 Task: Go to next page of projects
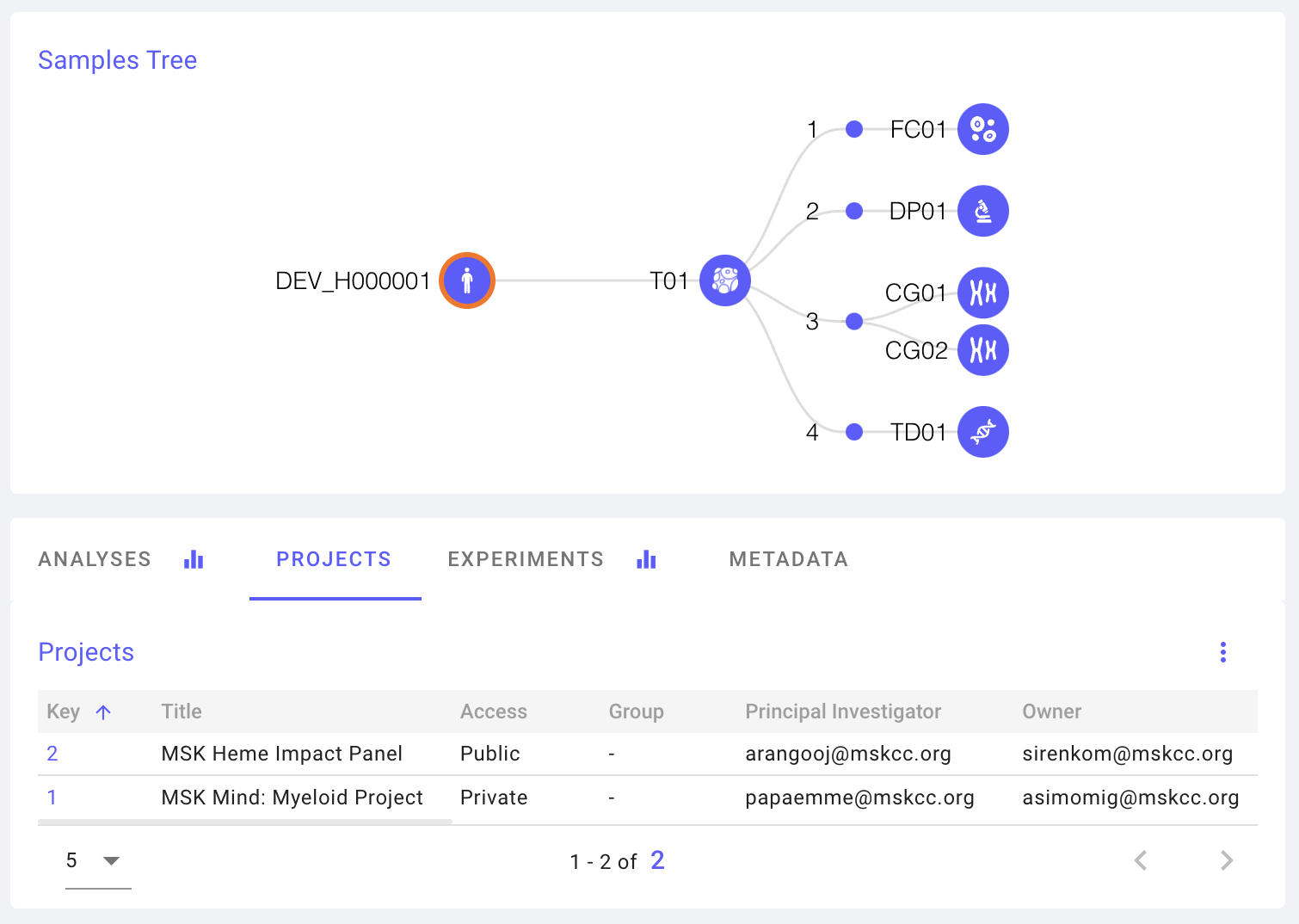coord(1227,860)
